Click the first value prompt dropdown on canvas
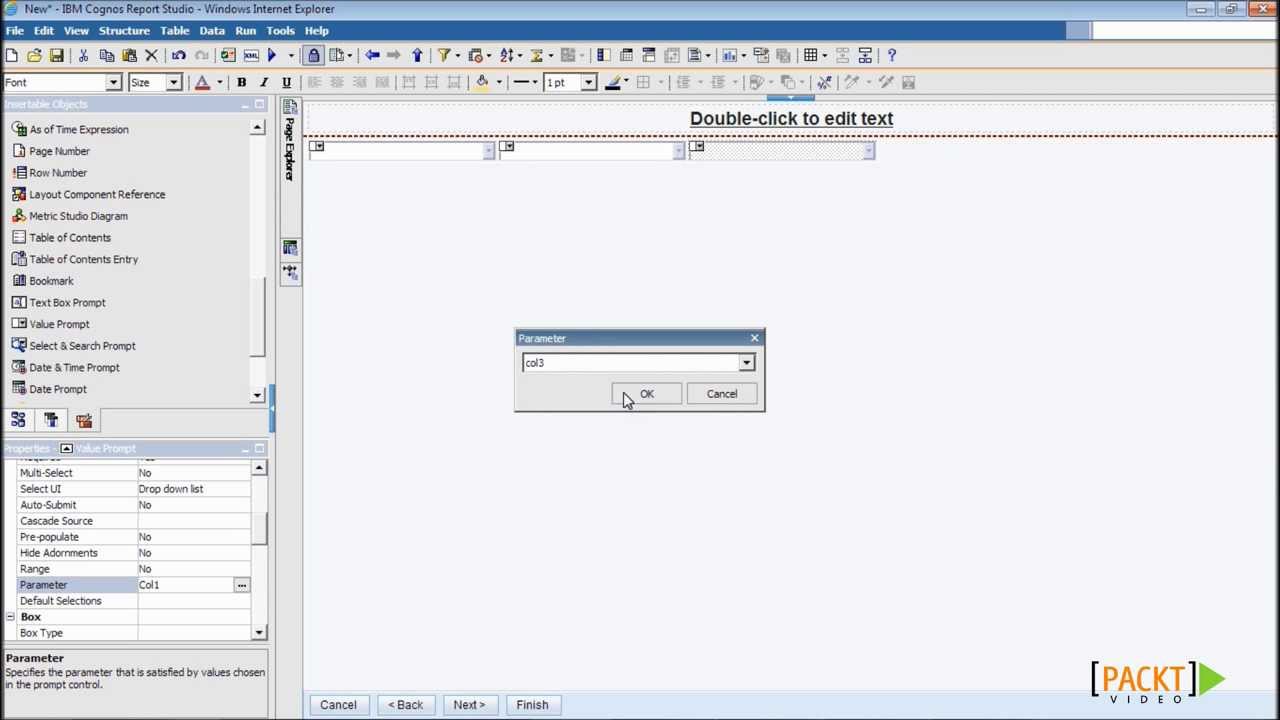 488,151
